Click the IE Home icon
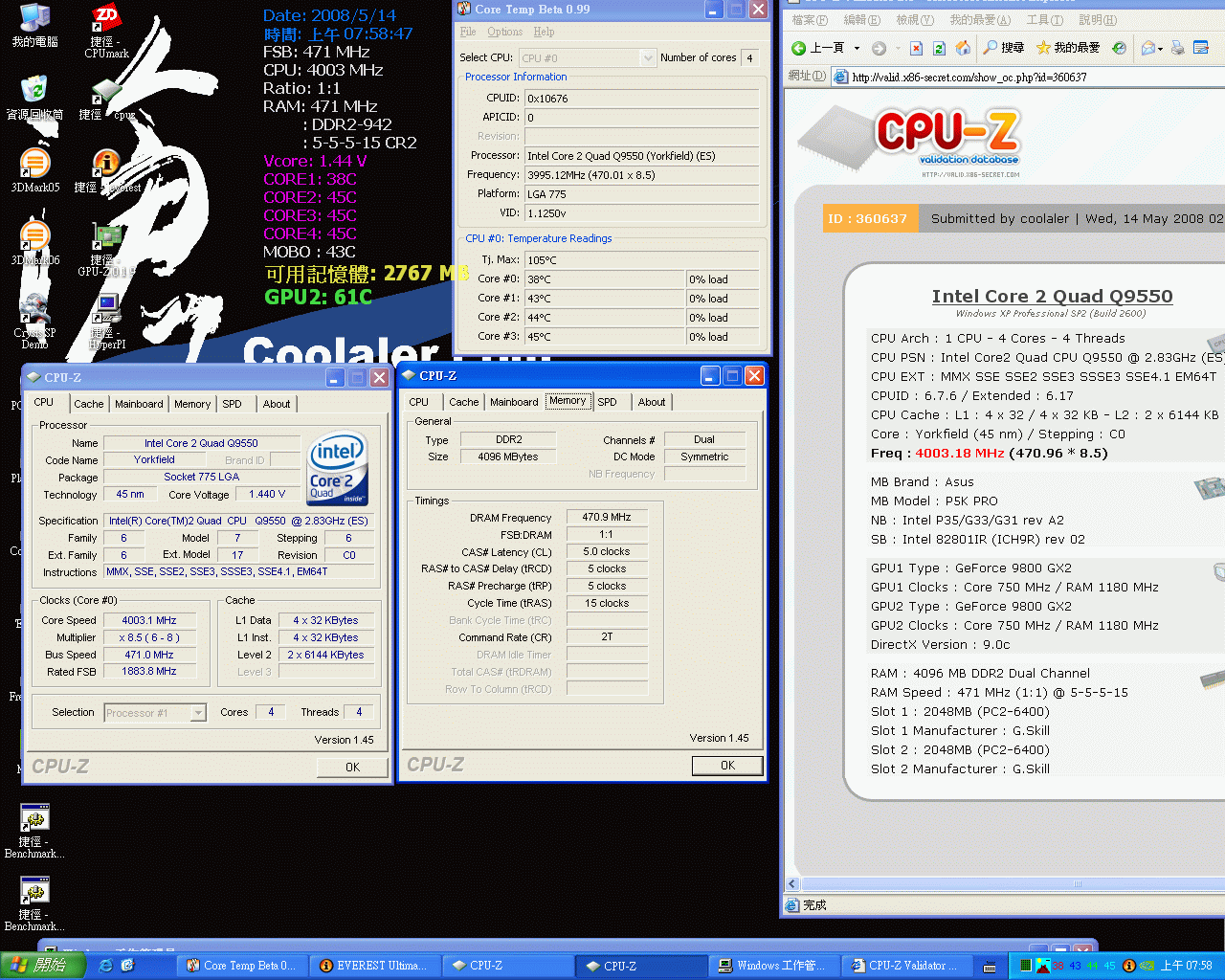1225x980 pixels. [963, 48]
